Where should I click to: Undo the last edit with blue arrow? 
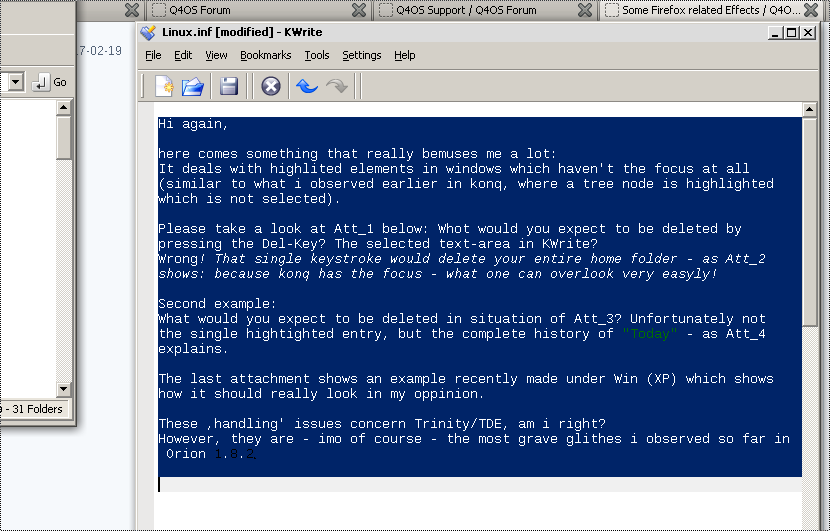306,86
